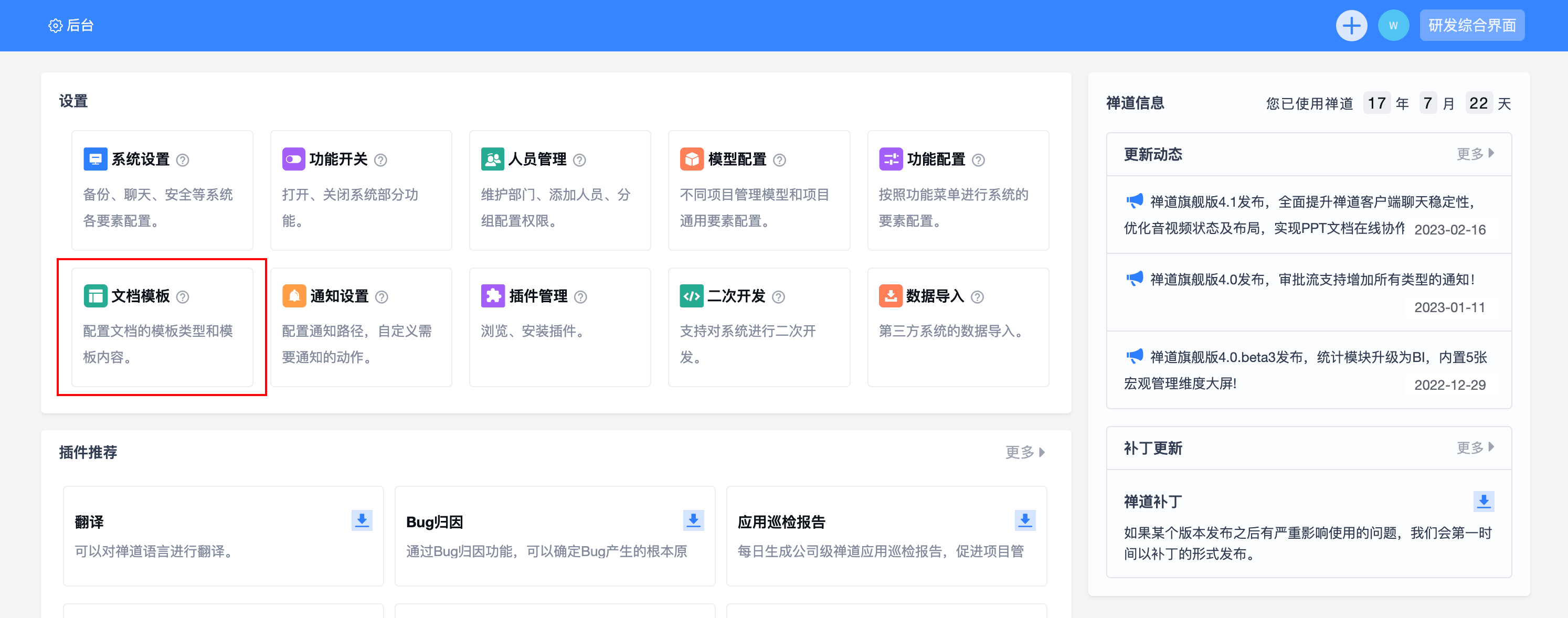
Task: Open 功能开关 purple toggle icon
Action: tap(293, 159)
